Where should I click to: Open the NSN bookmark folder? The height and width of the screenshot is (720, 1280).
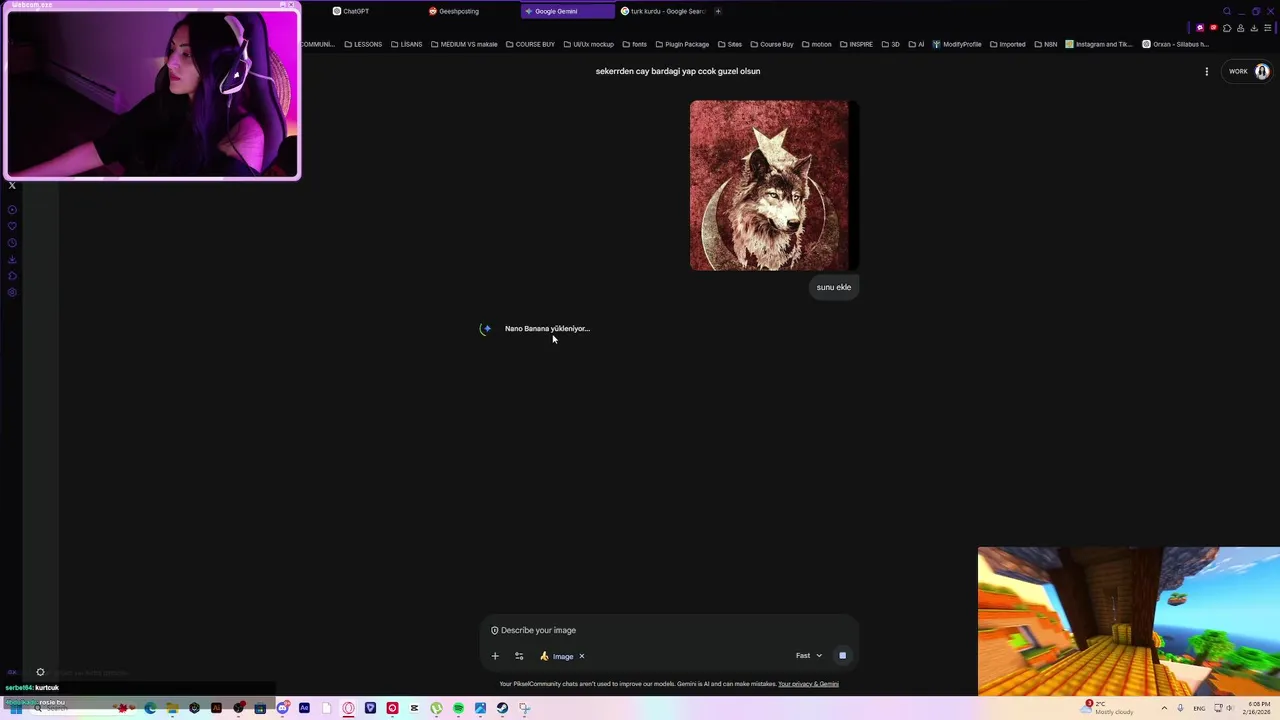point(1045,44)
